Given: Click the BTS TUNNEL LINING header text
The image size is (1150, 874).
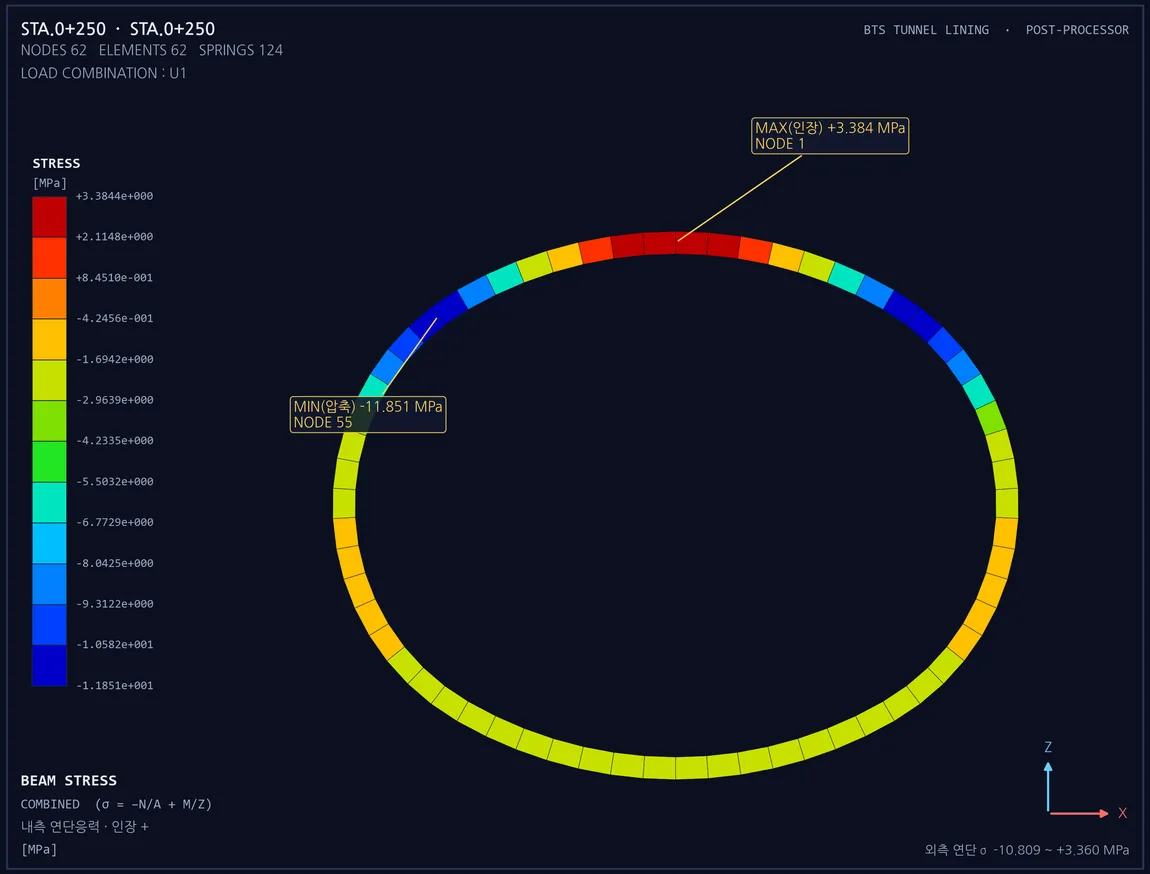Looking at the screenshot, I should (926, 30).
